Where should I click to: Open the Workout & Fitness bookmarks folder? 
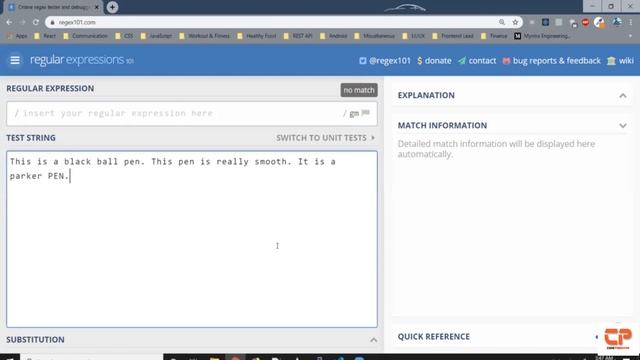(204, 36)
